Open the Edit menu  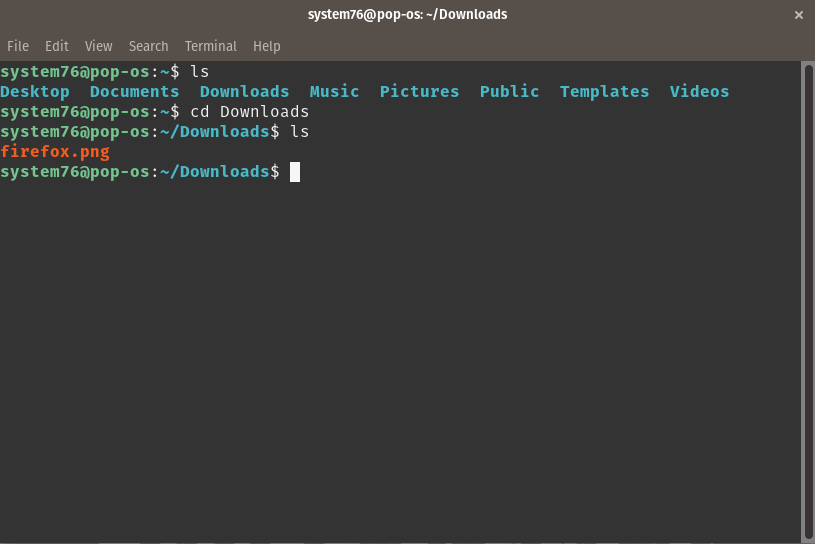coord(57,46)
